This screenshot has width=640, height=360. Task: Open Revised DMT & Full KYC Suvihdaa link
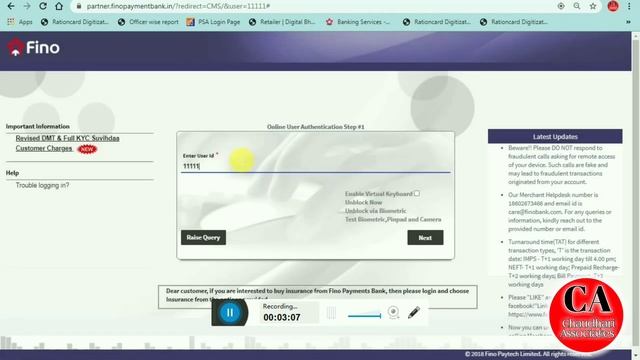(67, 138)
